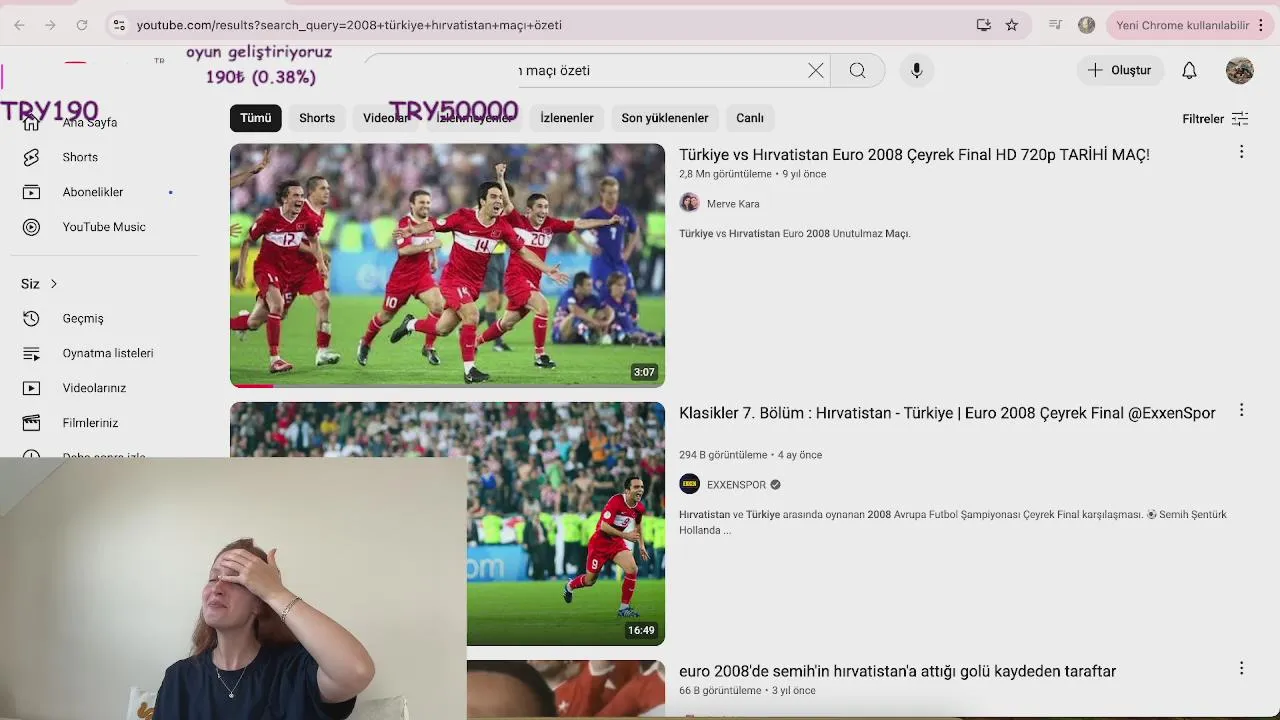
Task: Go back with the browser back arrow
Action: click(20, 25)
